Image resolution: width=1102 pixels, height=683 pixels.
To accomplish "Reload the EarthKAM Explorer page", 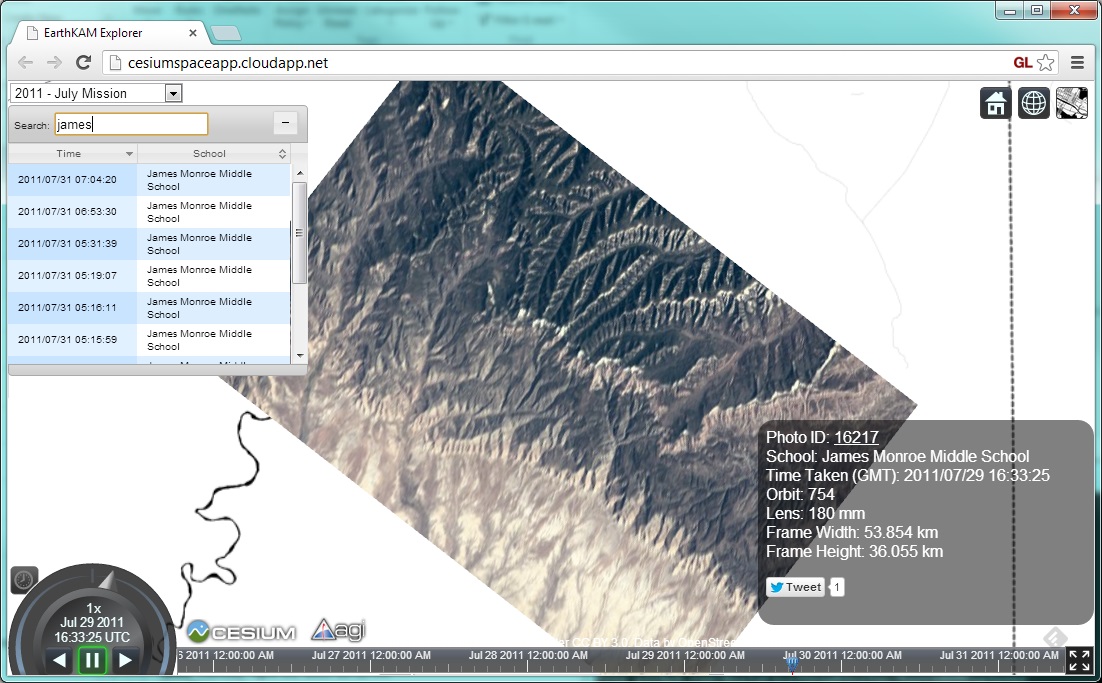I will coord(84,63).
